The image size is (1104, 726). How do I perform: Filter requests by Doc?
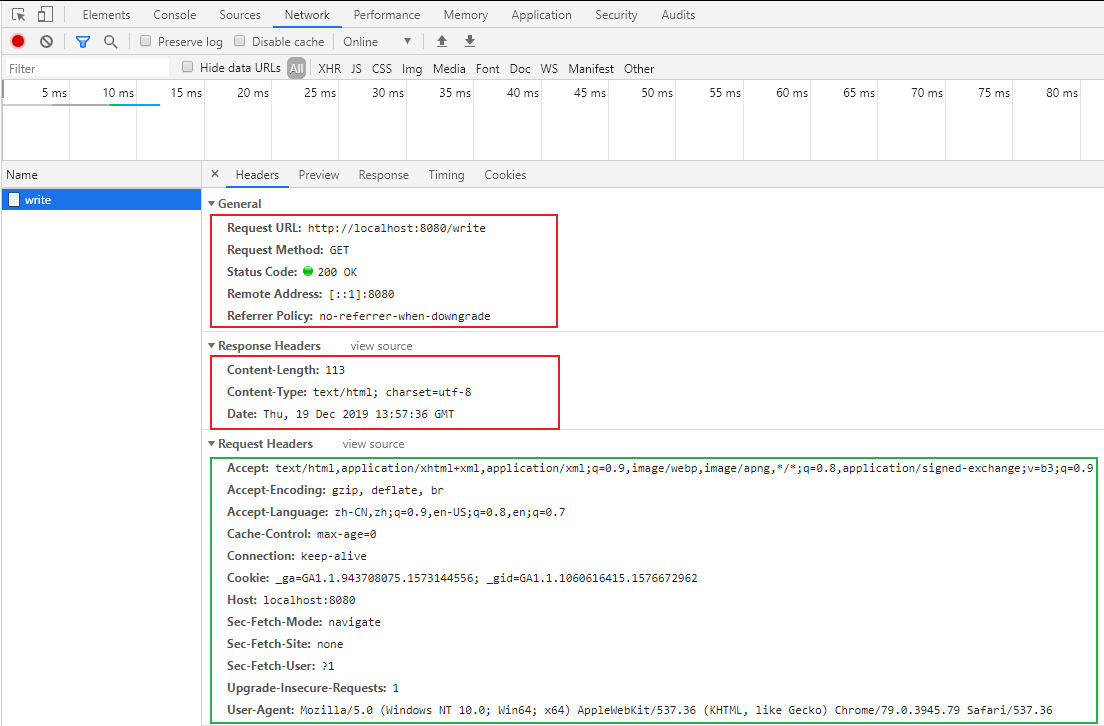coord(520,68)
